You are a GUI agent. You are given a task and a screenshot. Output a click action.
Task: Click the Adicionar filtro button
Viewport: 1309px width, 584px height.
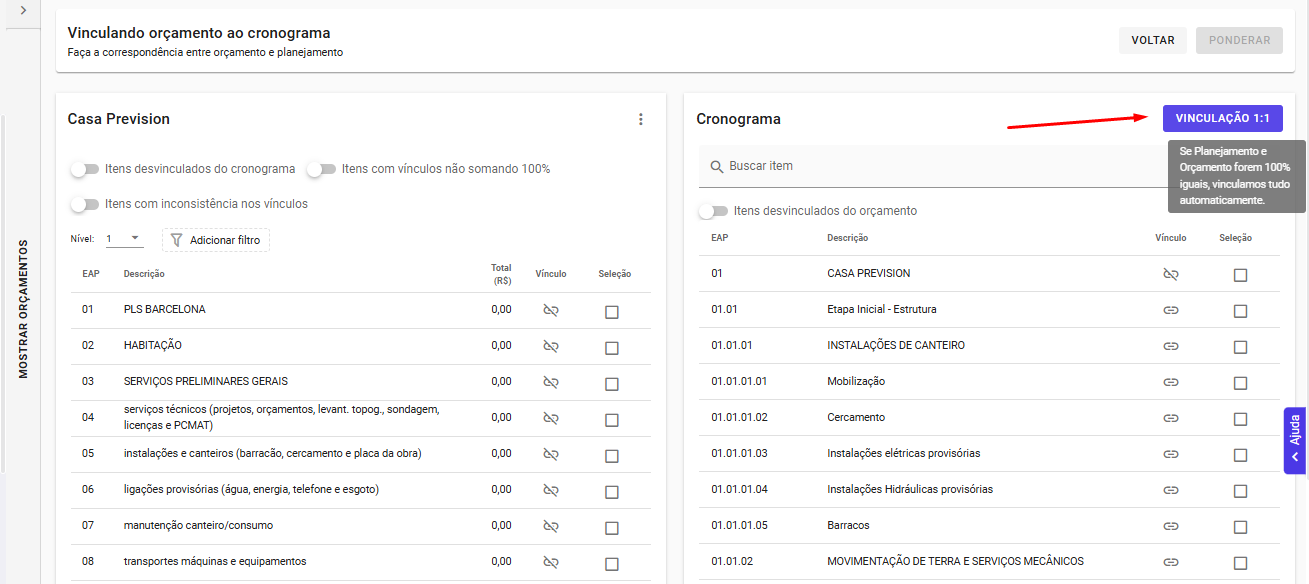click(216, 240)
